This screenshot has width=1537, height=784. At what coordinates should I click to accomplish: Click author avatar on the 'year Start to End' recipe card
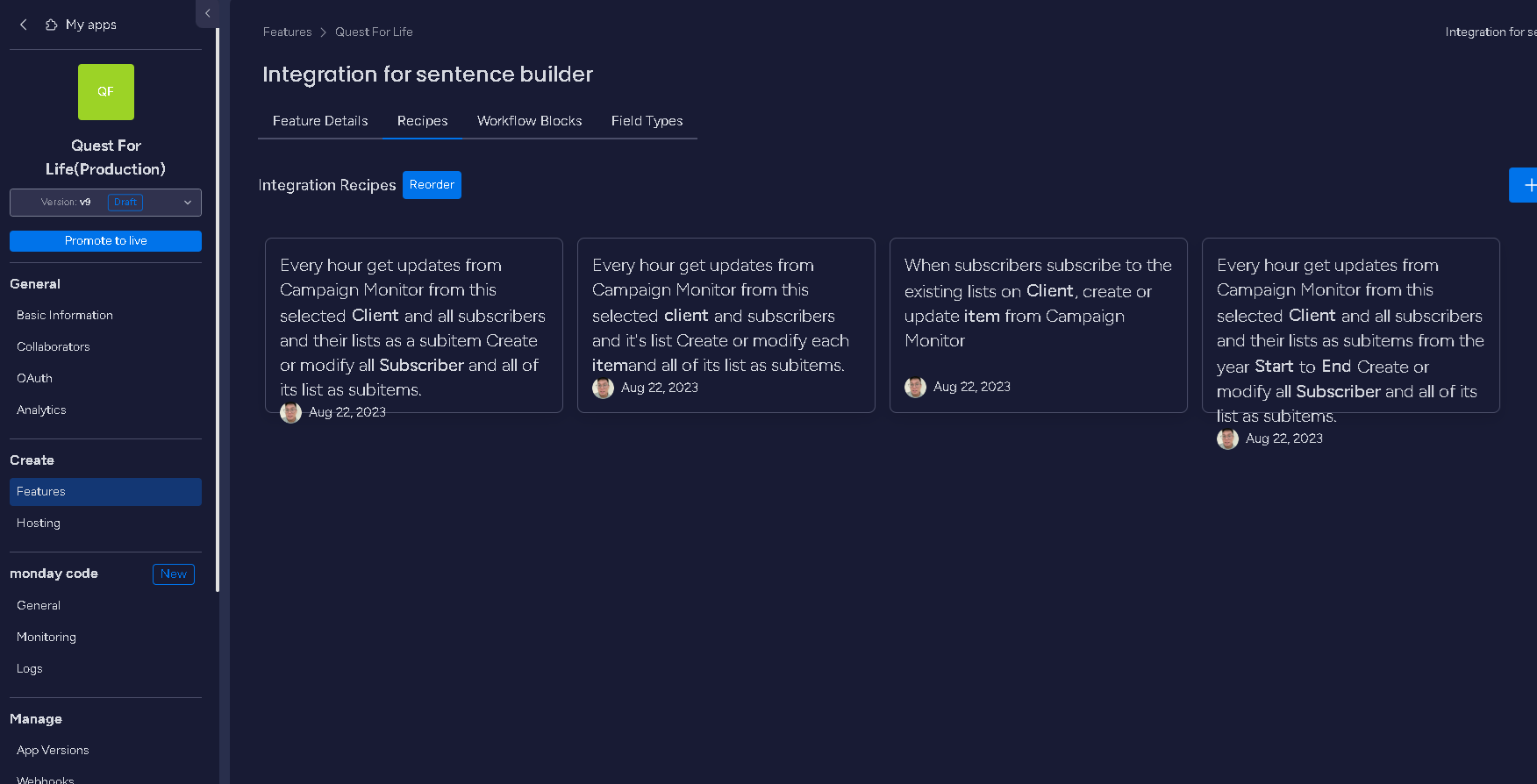click(x=1227, y=438)
